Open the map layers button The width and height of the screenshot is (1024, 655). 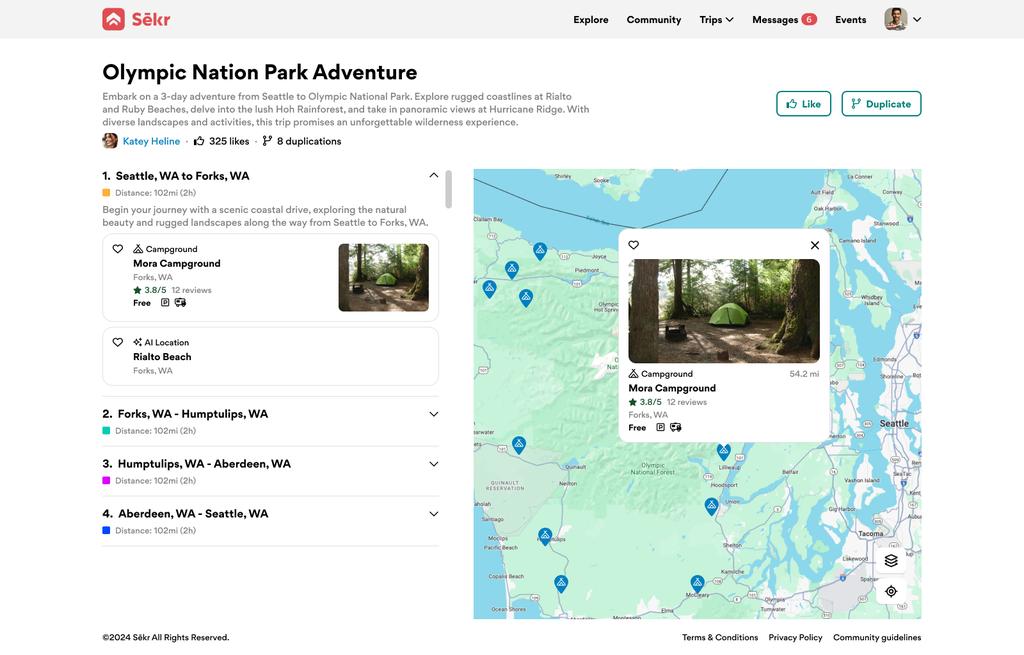pos(891,561)
